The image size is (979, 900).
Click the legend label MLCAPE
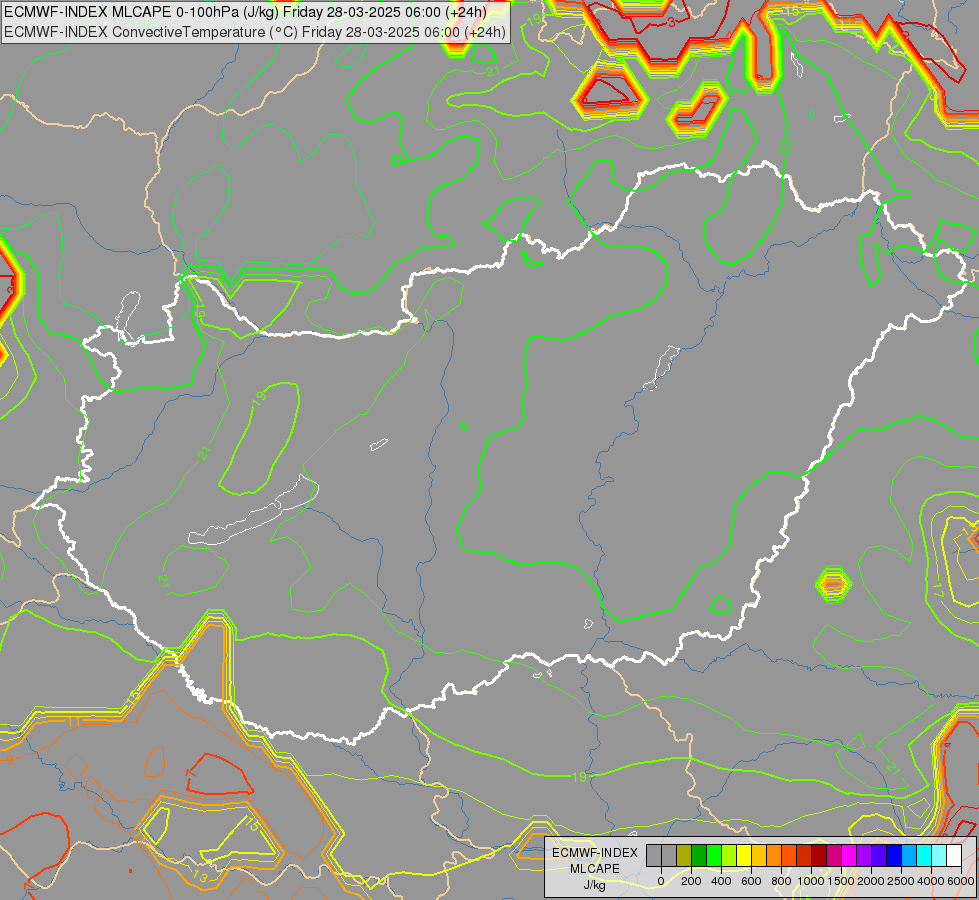595,869
